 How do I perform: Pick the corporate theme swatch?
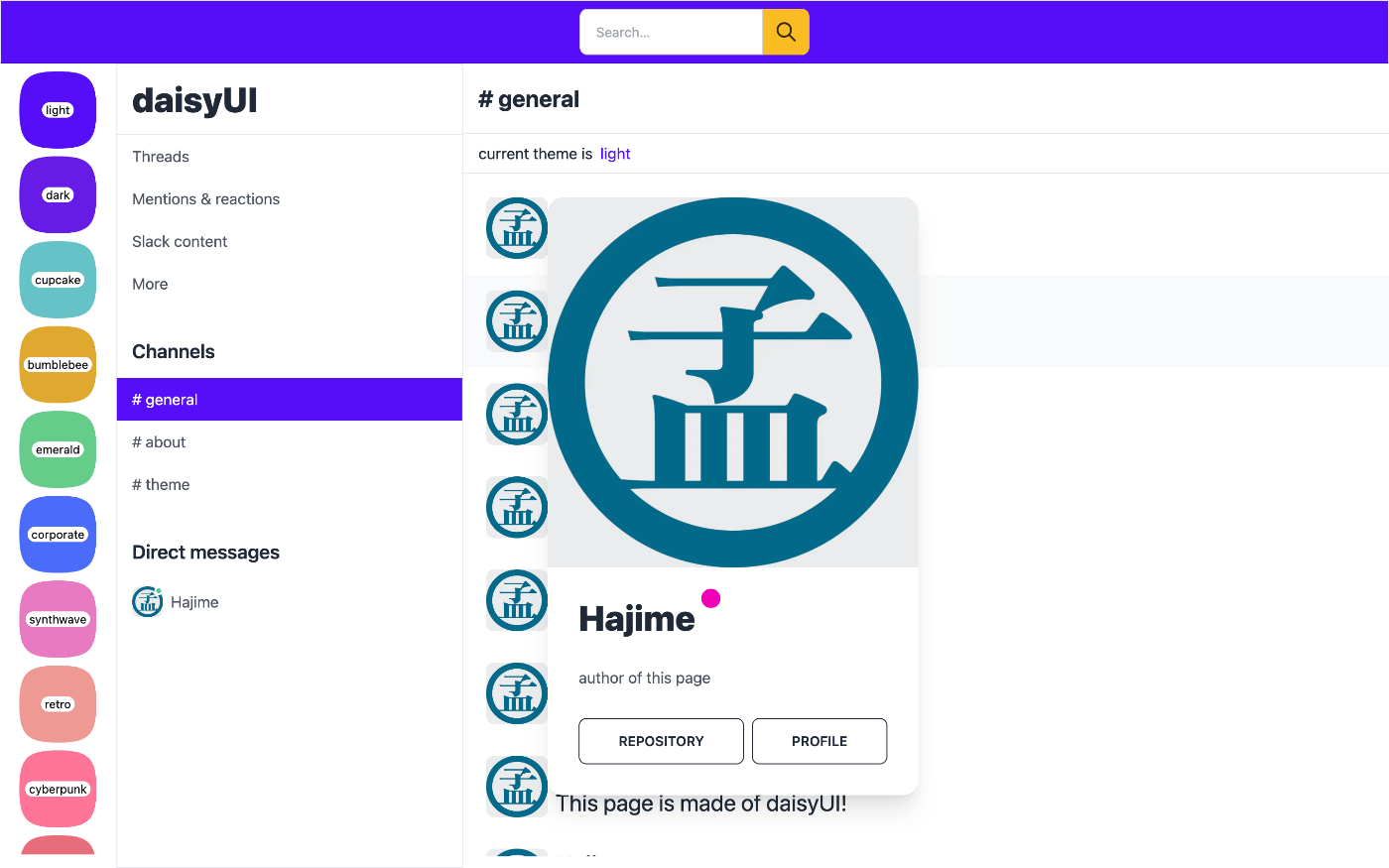pyautogui.click(x=58, y=535)
